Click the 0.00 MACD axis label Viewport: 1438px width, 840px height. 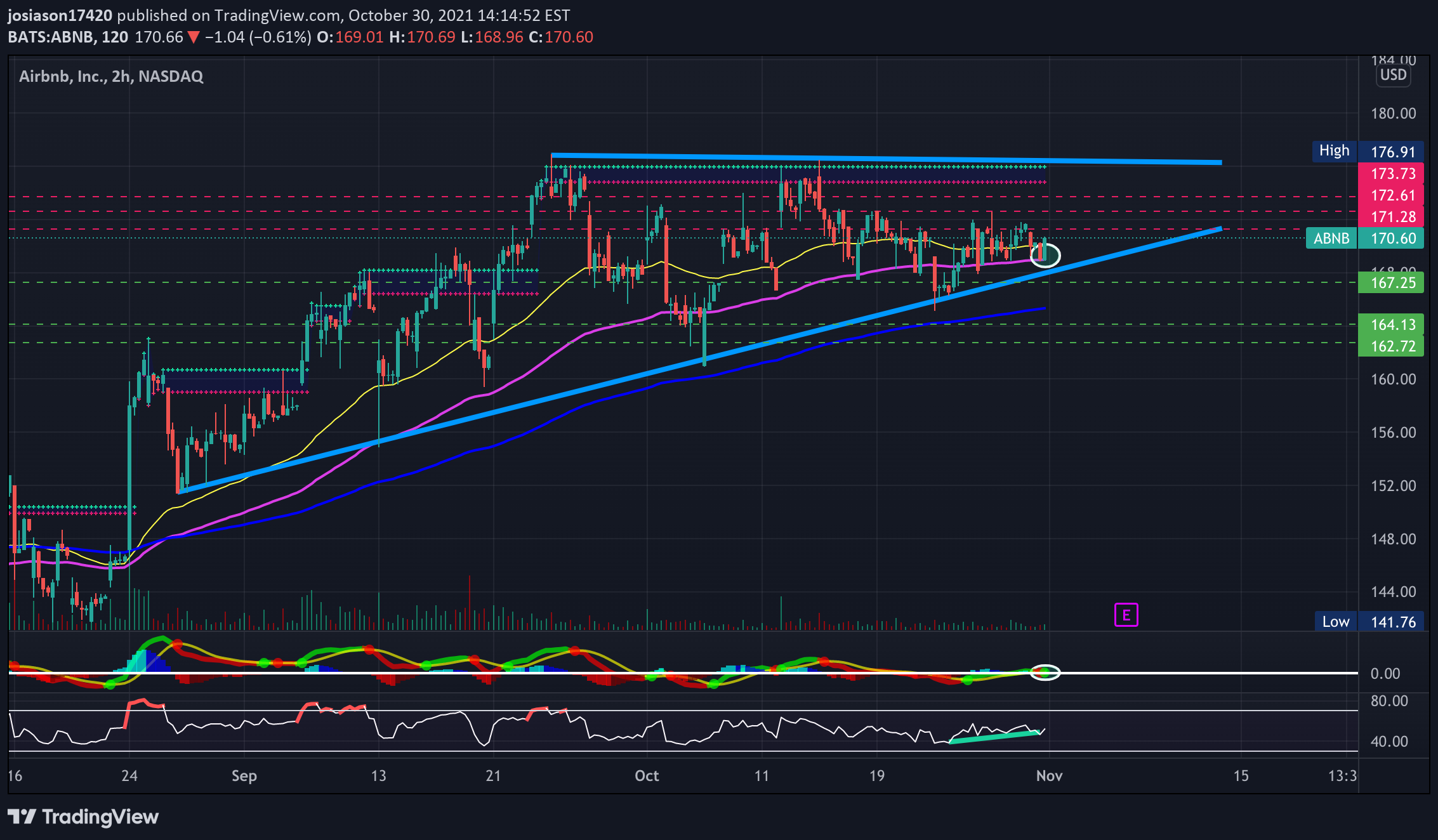click(x=1385, y=674)
